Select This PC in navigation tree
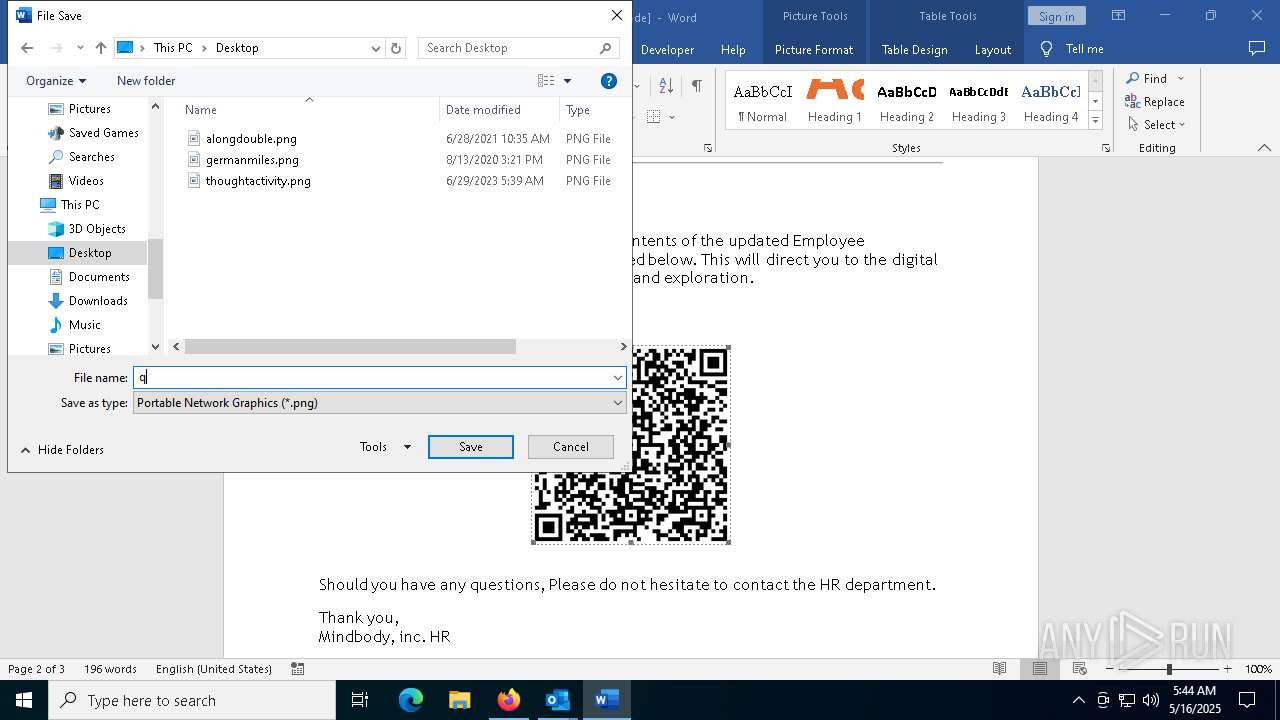Viewport: 1280px width, 720px height. pos(79,205)
